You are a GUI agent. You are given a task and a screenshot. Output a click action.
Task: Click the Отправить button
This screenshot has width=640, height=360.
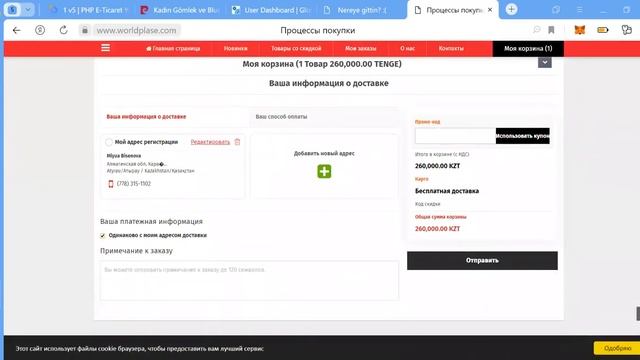tap(482, 260)
